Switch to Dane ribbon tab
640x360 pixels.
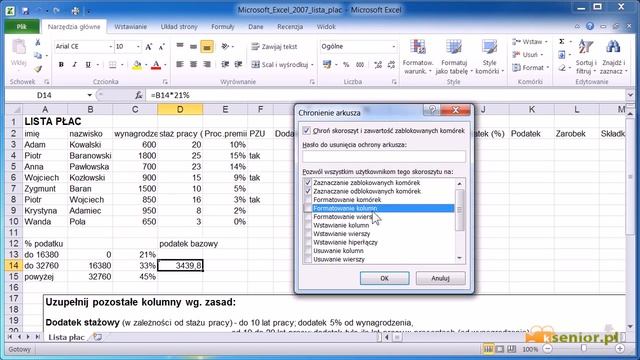[x=256, y=27]
